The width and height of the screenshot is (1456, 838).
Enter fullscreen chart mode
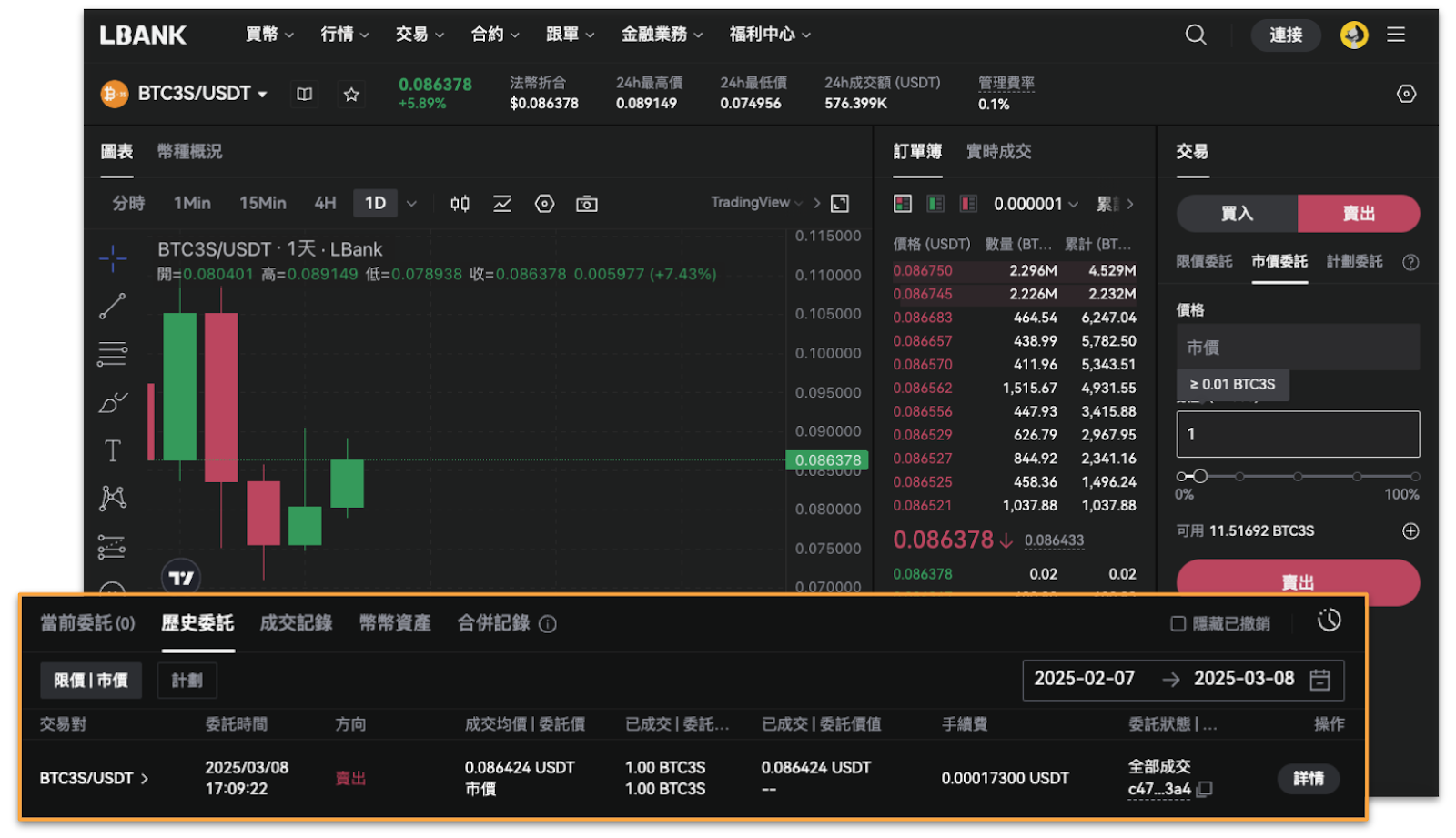pyautogui.click(x=840, y=204)
